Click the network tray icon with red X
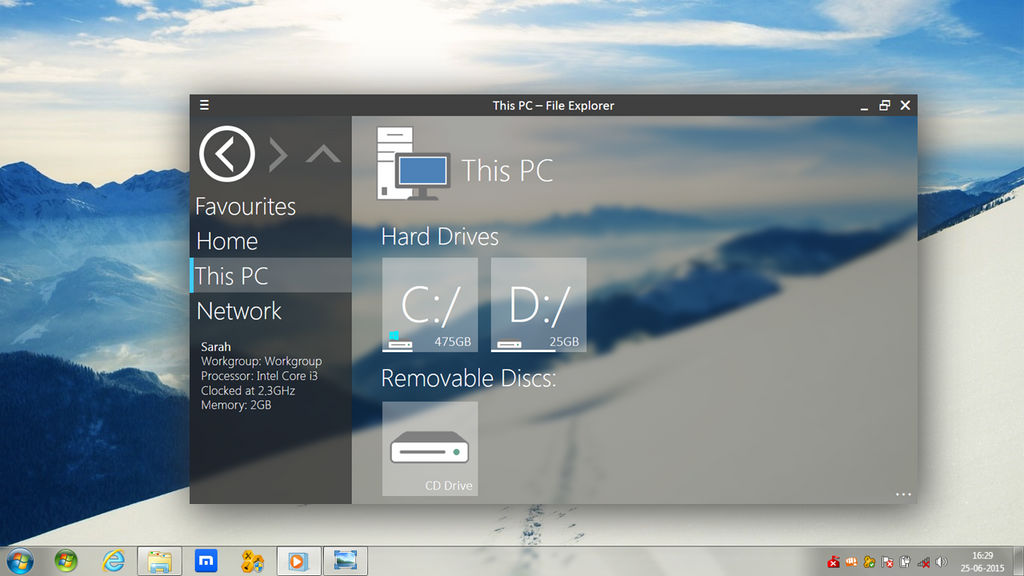The height and width of the screenshot is (576, 1024). pyautogui.click(x=923, y=562)
